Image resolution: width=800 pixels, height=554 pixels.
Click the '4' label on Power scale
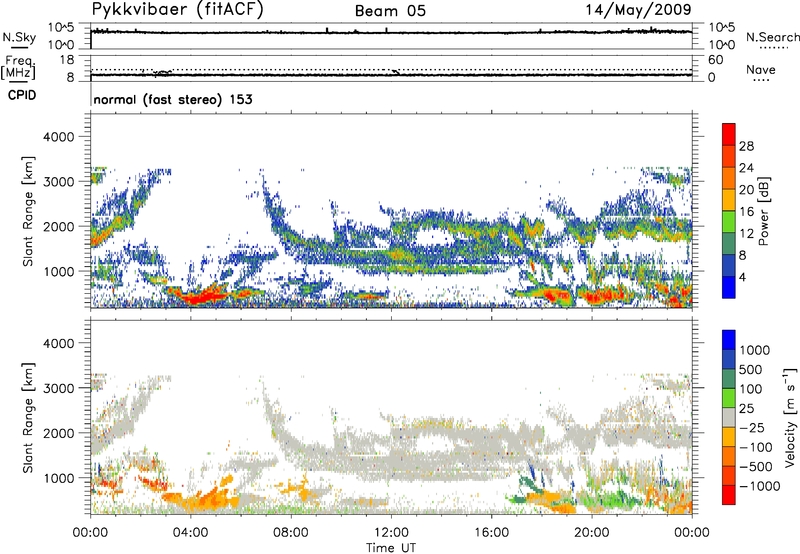coord(743,278)
